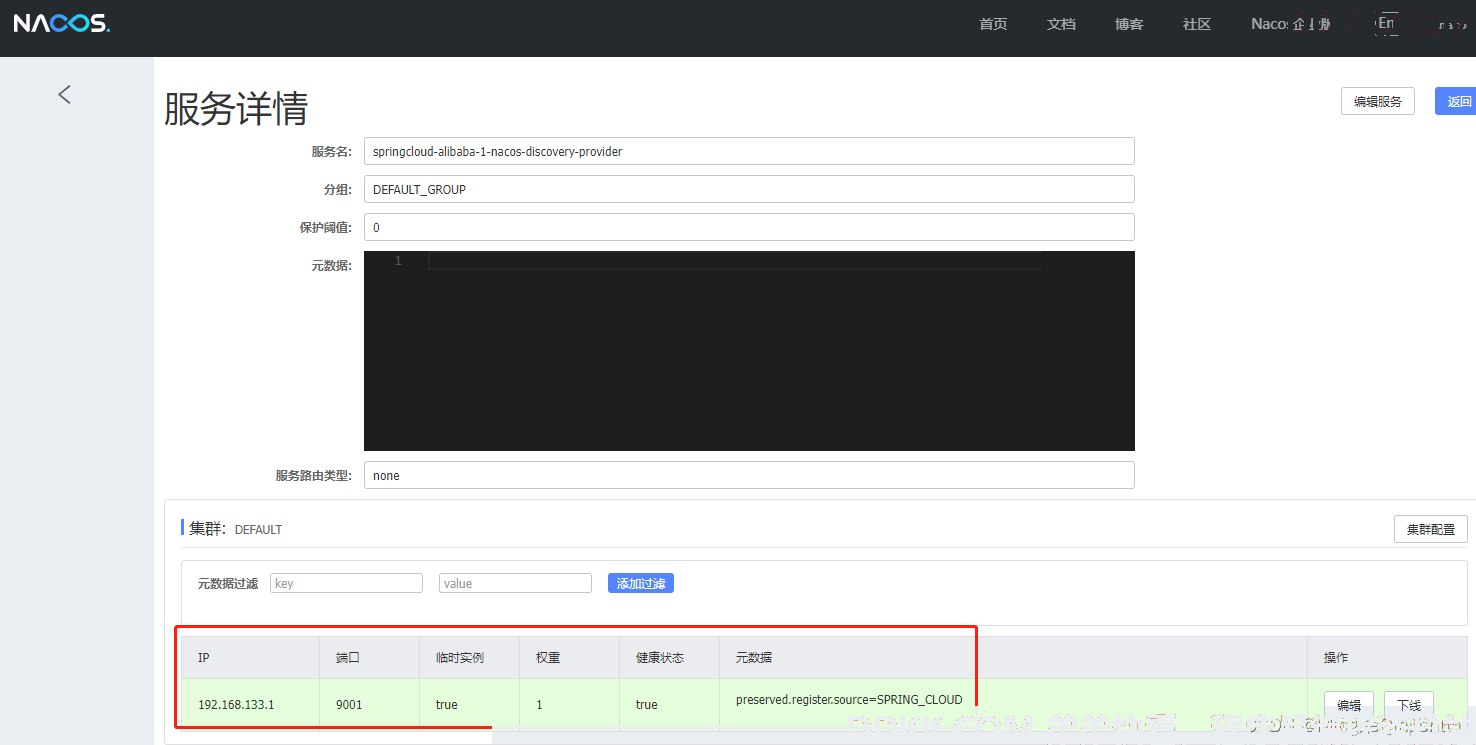Switch language with the En button
Screen dimensions: 1476x745
[x=1387, y=23]
